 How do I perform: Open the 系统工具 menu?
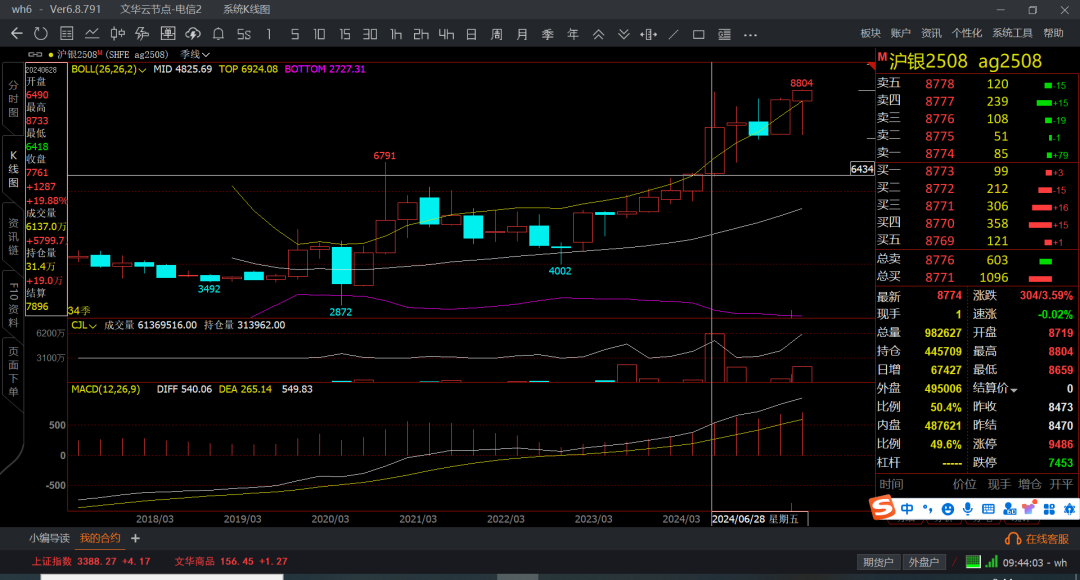pos(1012,34)
